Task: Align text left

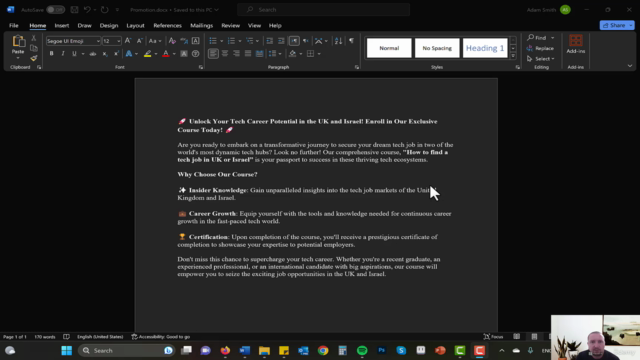Action: point(213,53)
